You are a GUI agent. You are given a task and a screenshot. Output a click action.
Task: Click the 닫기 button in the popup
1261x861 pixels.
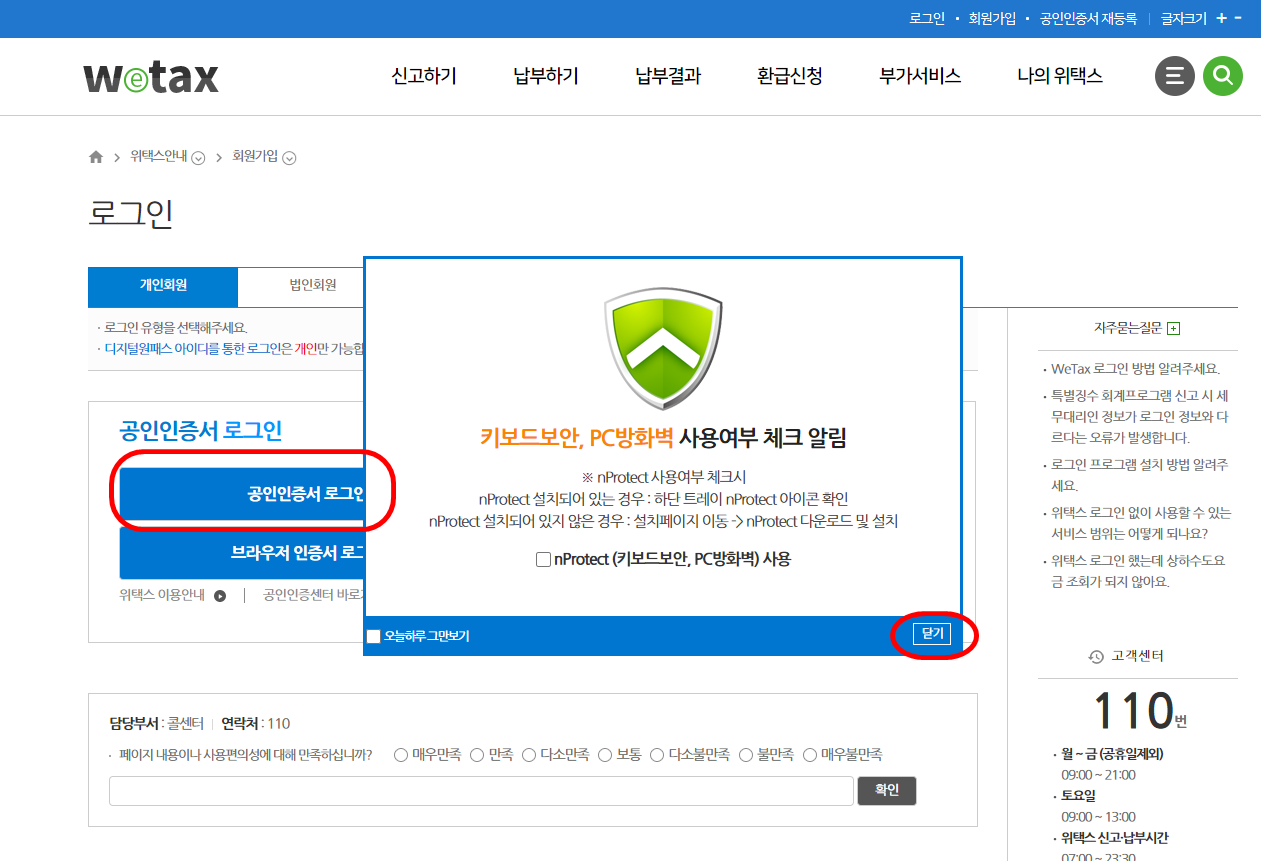(932, 634)
